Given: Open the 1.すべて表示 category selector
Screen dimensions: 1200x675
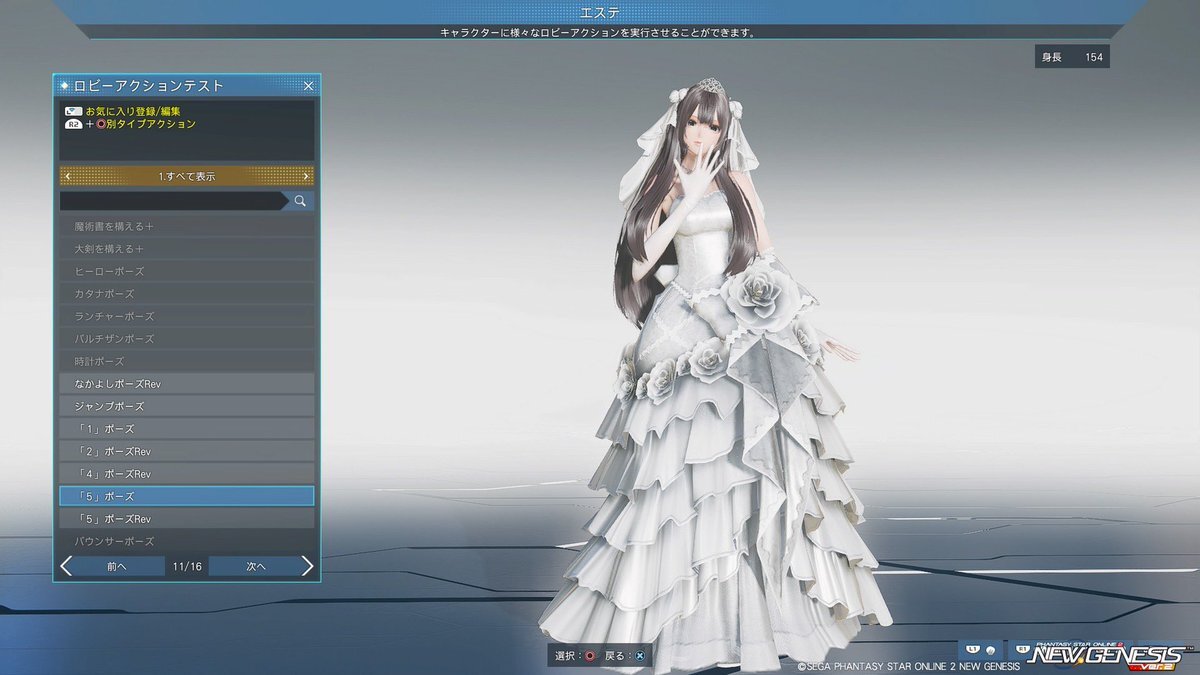Looking at the screenshot, I should (x=187, y=176).
